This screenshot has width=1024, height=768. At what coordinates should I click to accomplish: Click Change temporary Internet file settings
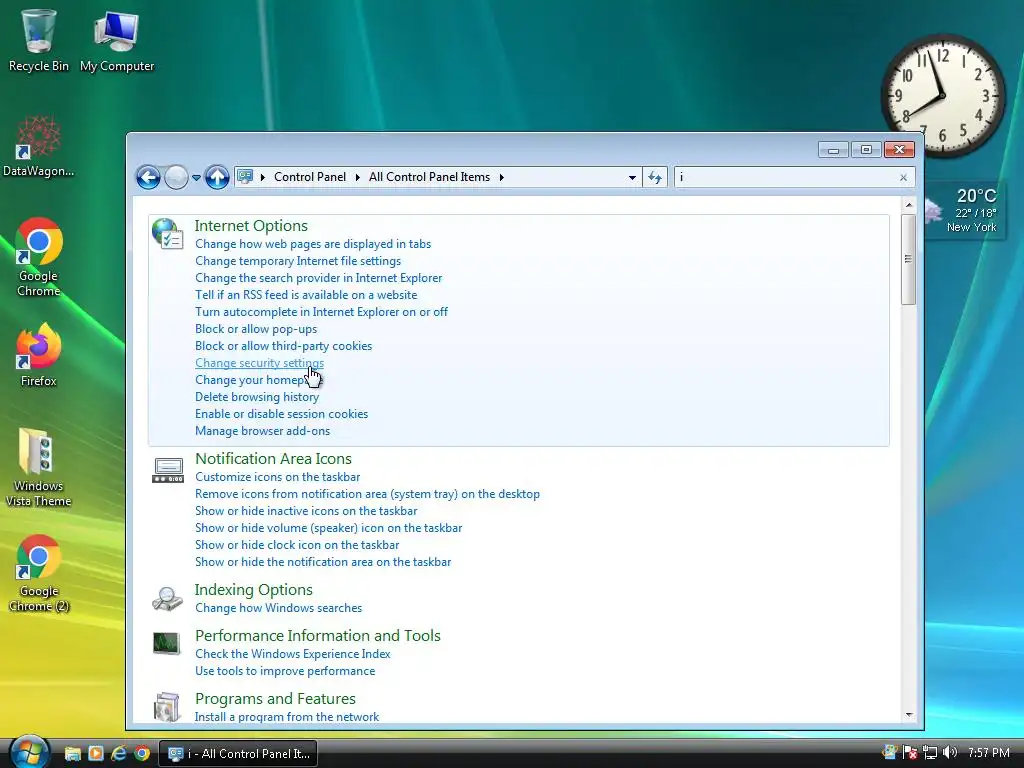(298, 261)
